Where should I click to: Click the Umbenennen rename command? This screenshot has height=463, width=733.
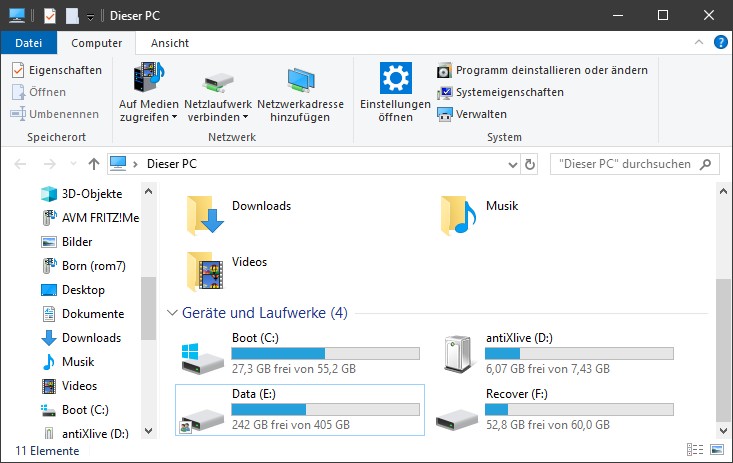pos(55,114)
